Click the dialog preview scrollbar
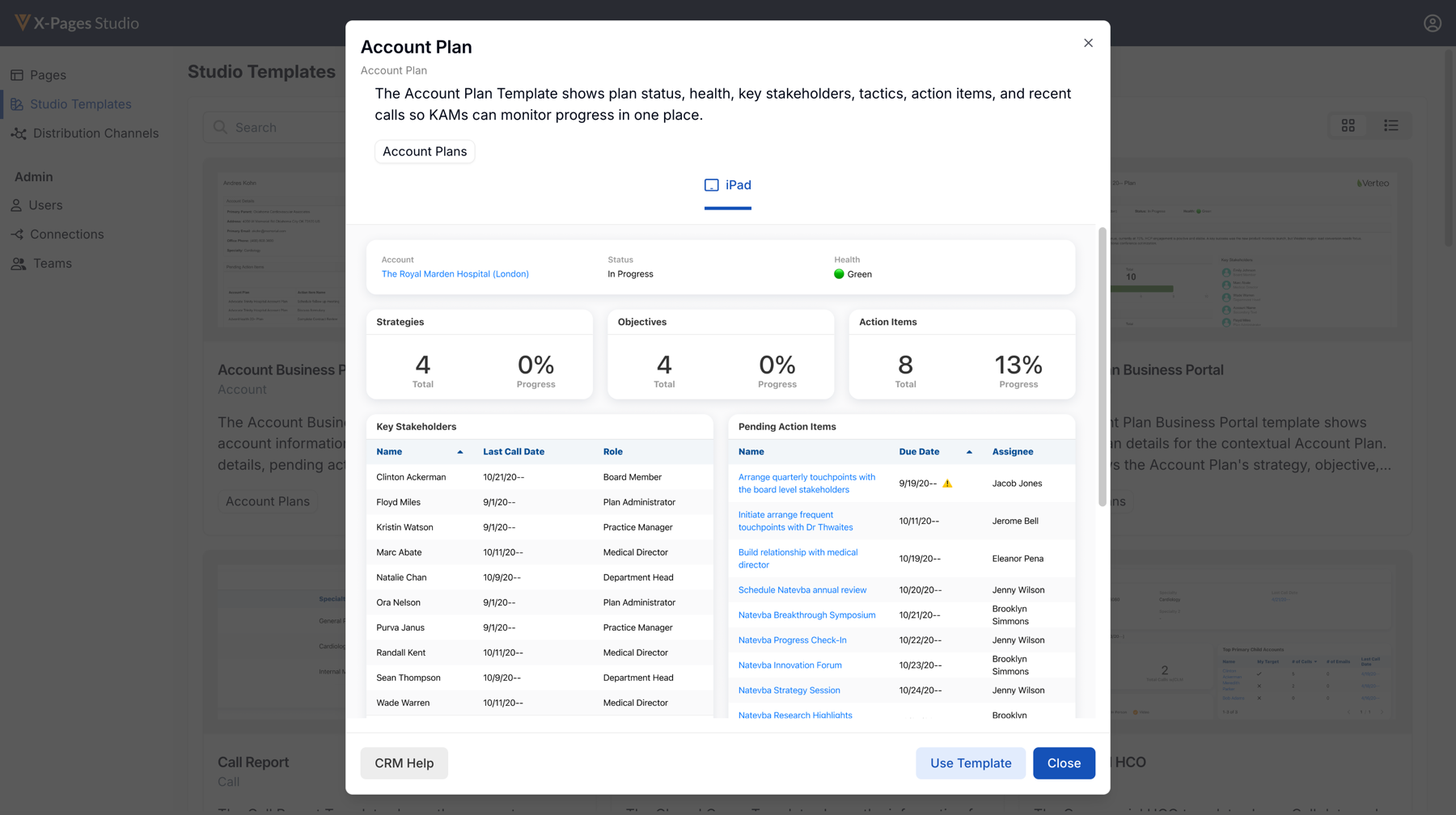 [1102, 368]
